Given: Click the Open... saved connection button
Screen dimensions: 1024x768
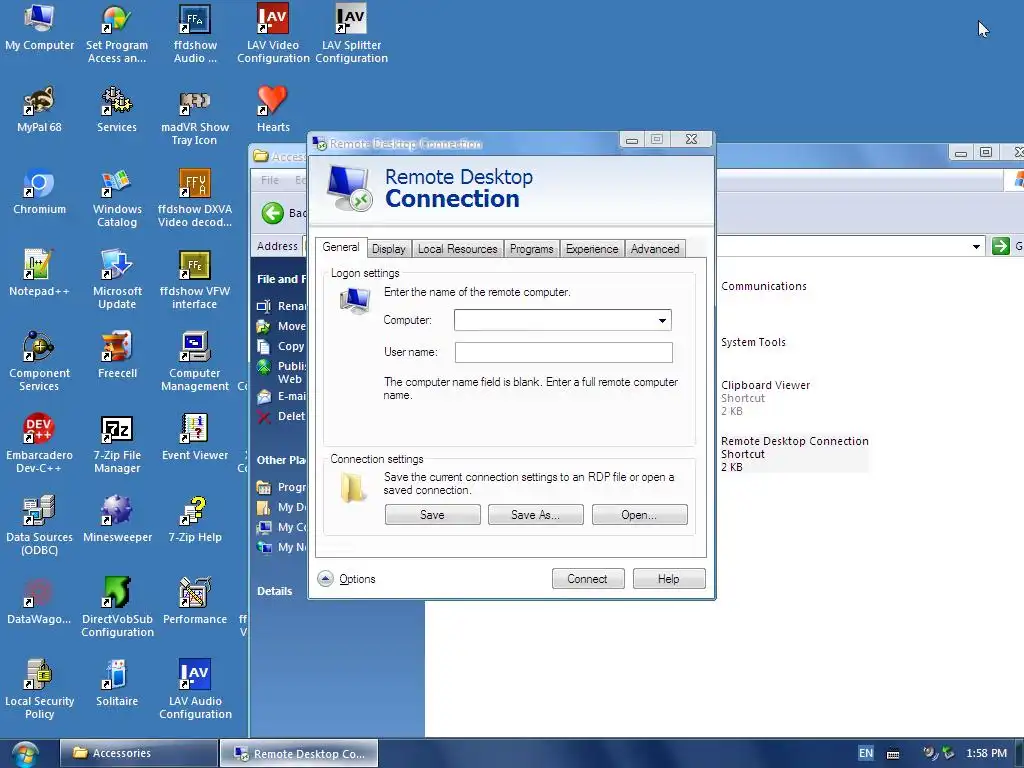Looking at the screenshot, I should click(639, 515).
